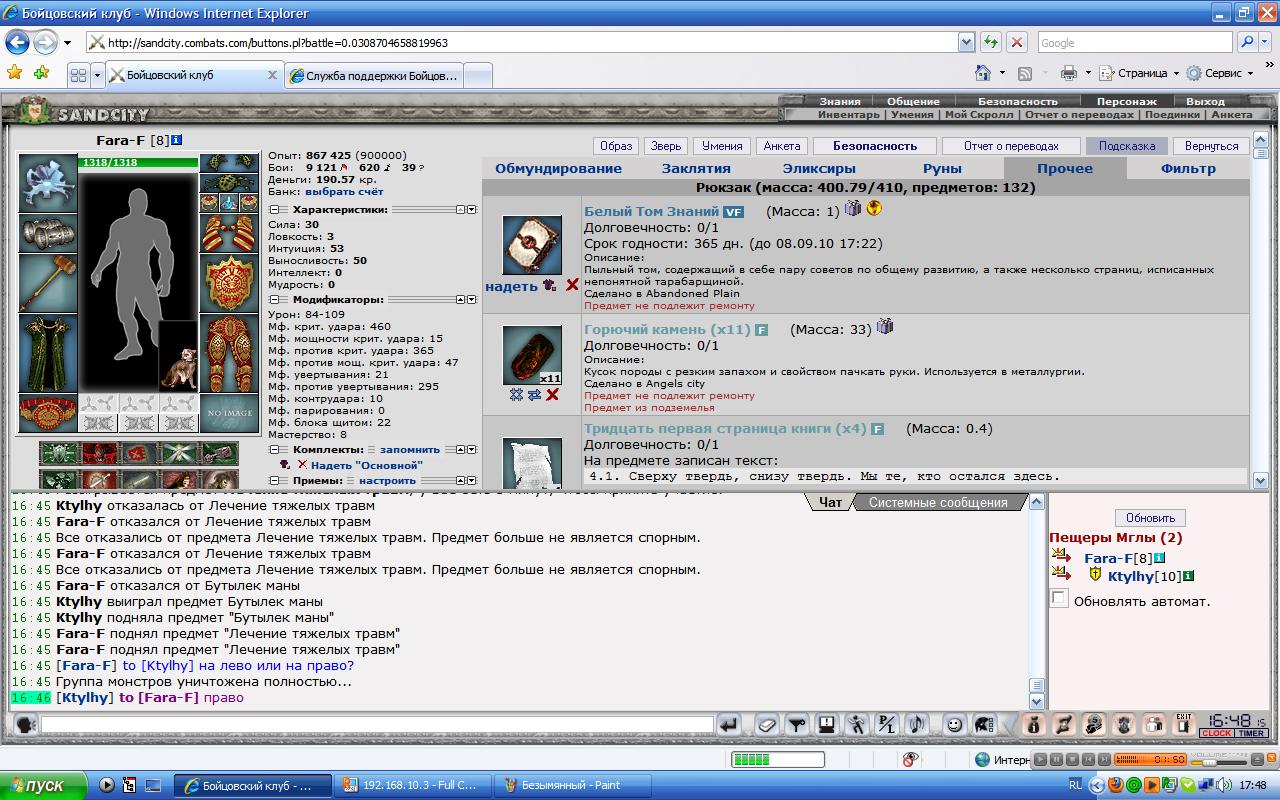Click the надеть link under Белый Том Знаний
The image size is (1280, 800).
coord(511,286)
